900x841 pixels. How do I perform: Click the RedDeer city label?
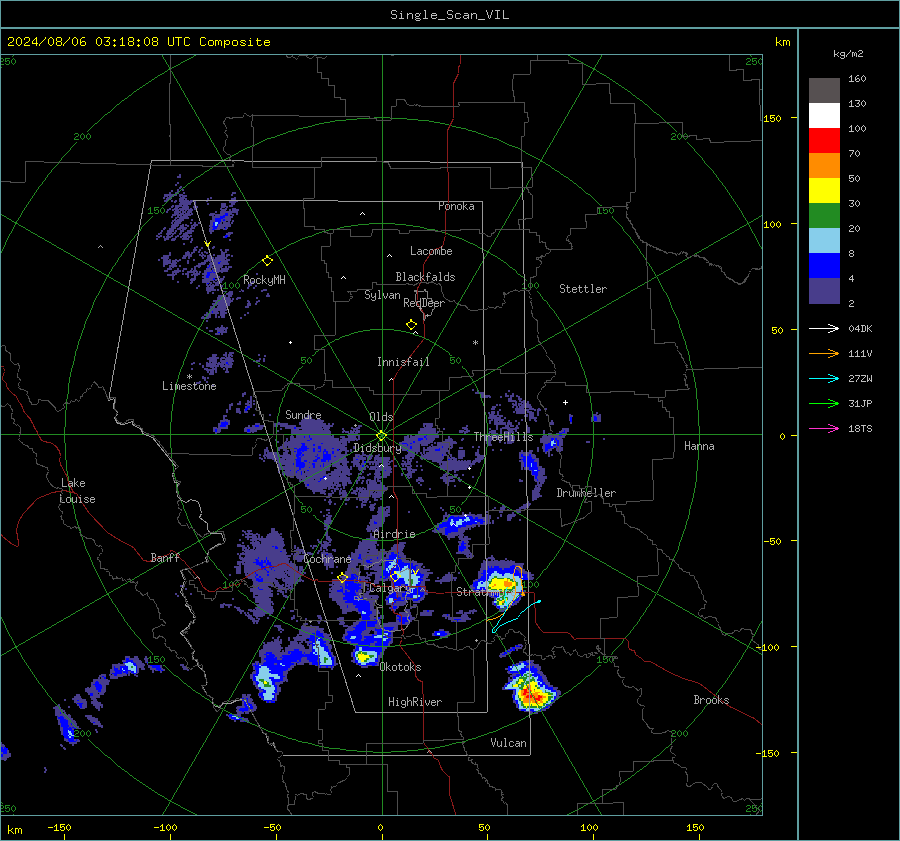(424, 303)
